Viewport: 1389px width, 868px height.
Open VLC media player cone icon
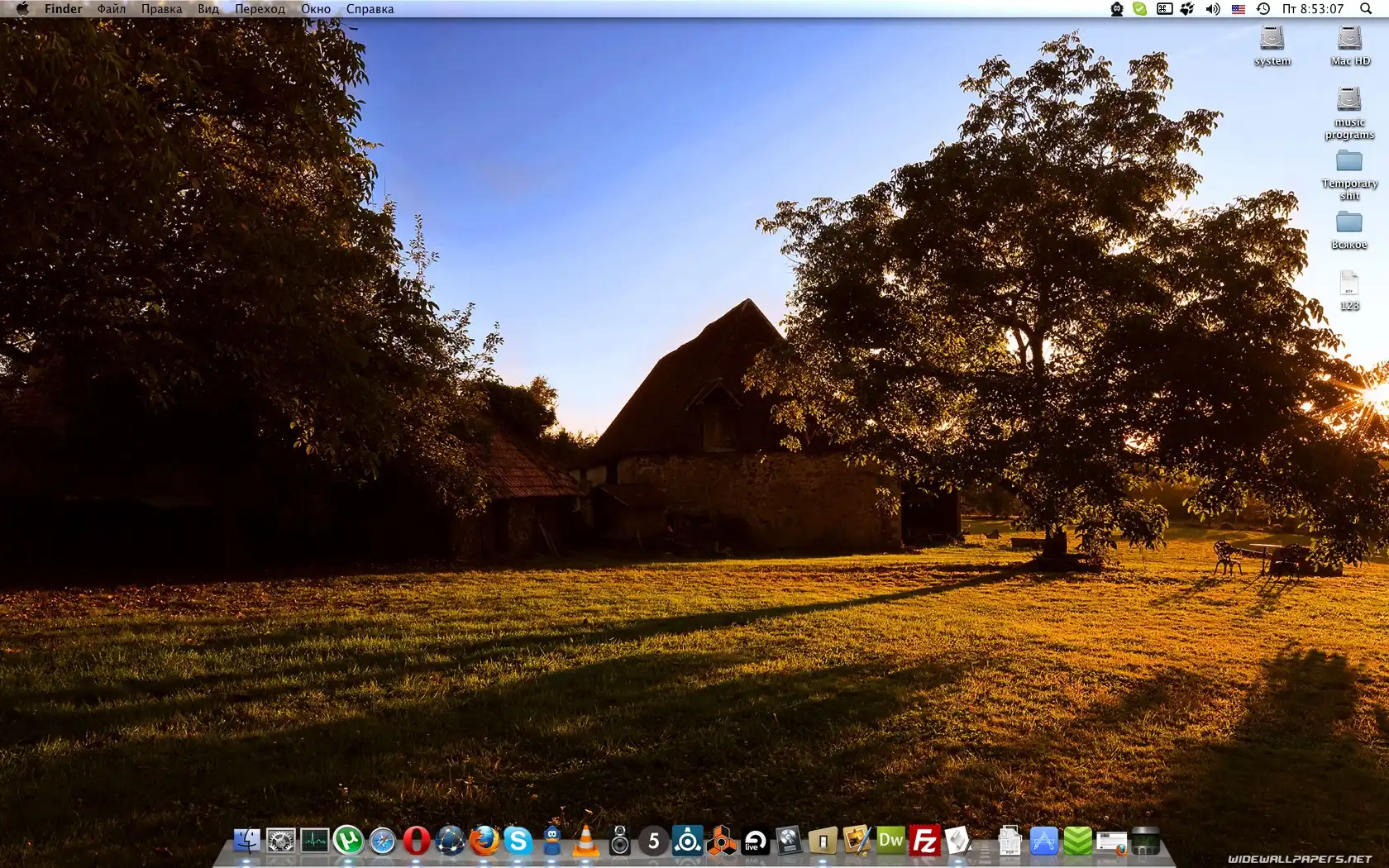585,841
